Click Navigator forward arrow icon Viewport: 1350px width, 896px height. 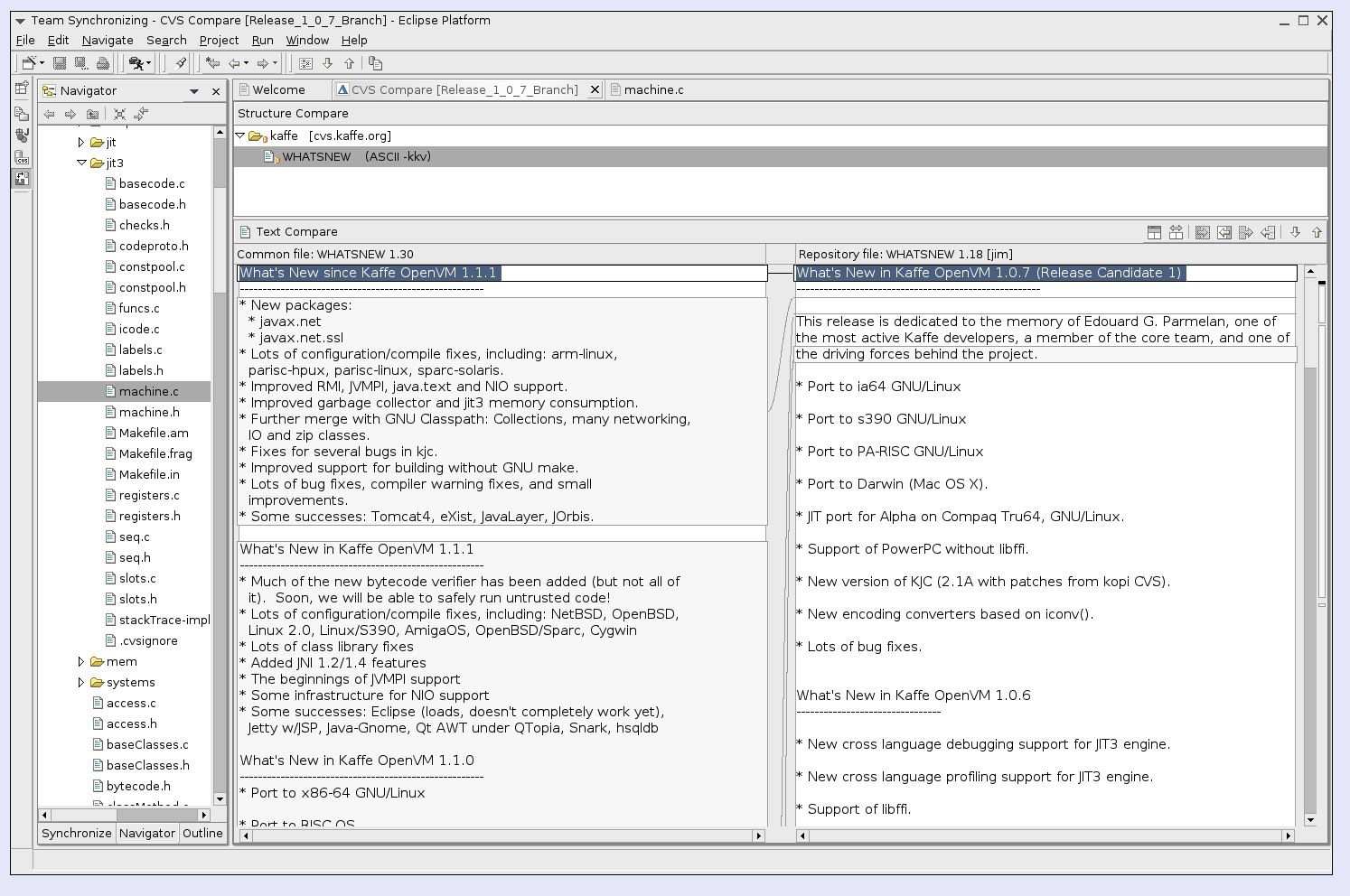click(70, 114)
